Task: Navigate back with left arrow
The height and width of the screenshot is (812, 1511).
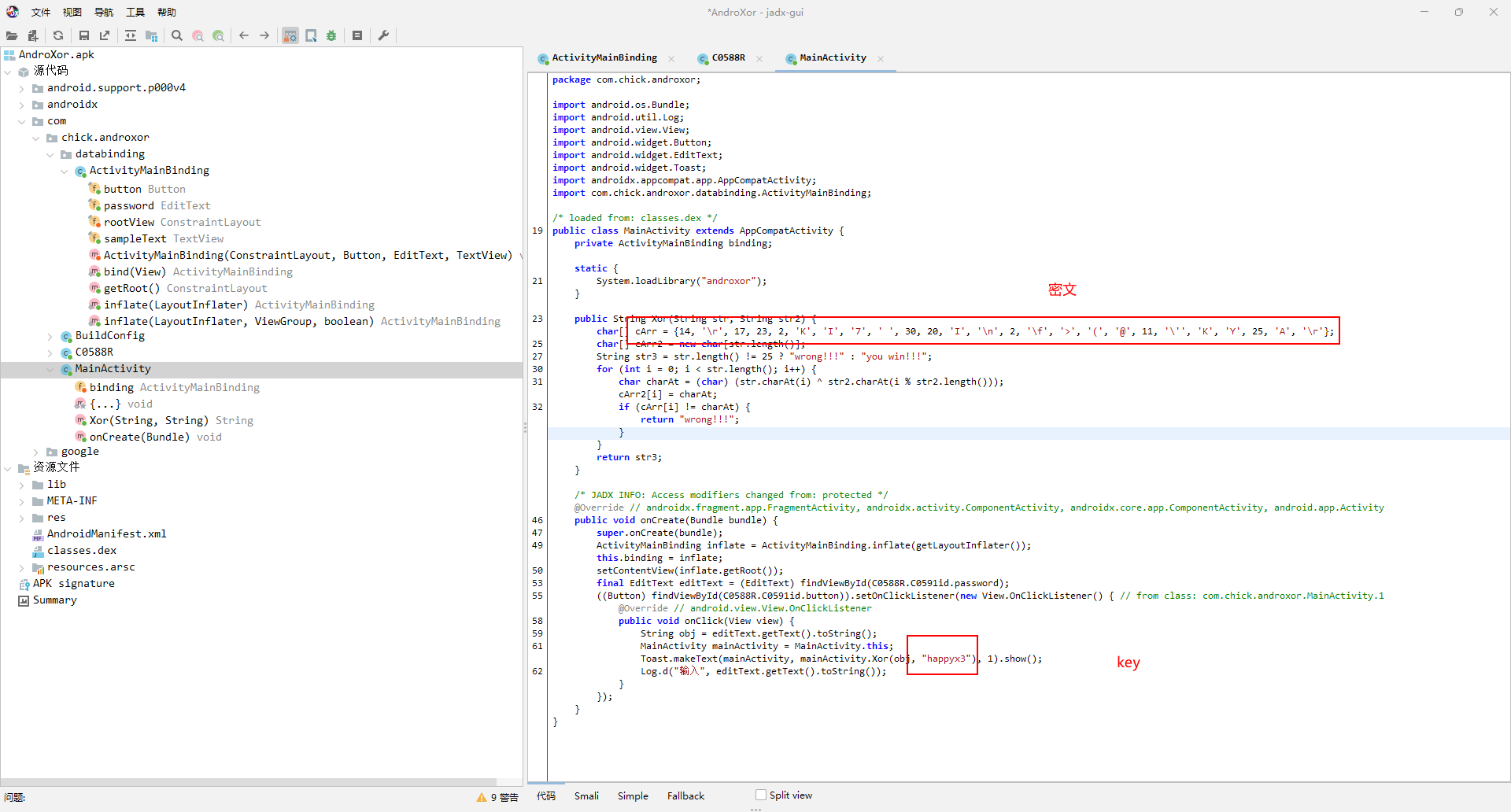Action: (x=244, y=35)
